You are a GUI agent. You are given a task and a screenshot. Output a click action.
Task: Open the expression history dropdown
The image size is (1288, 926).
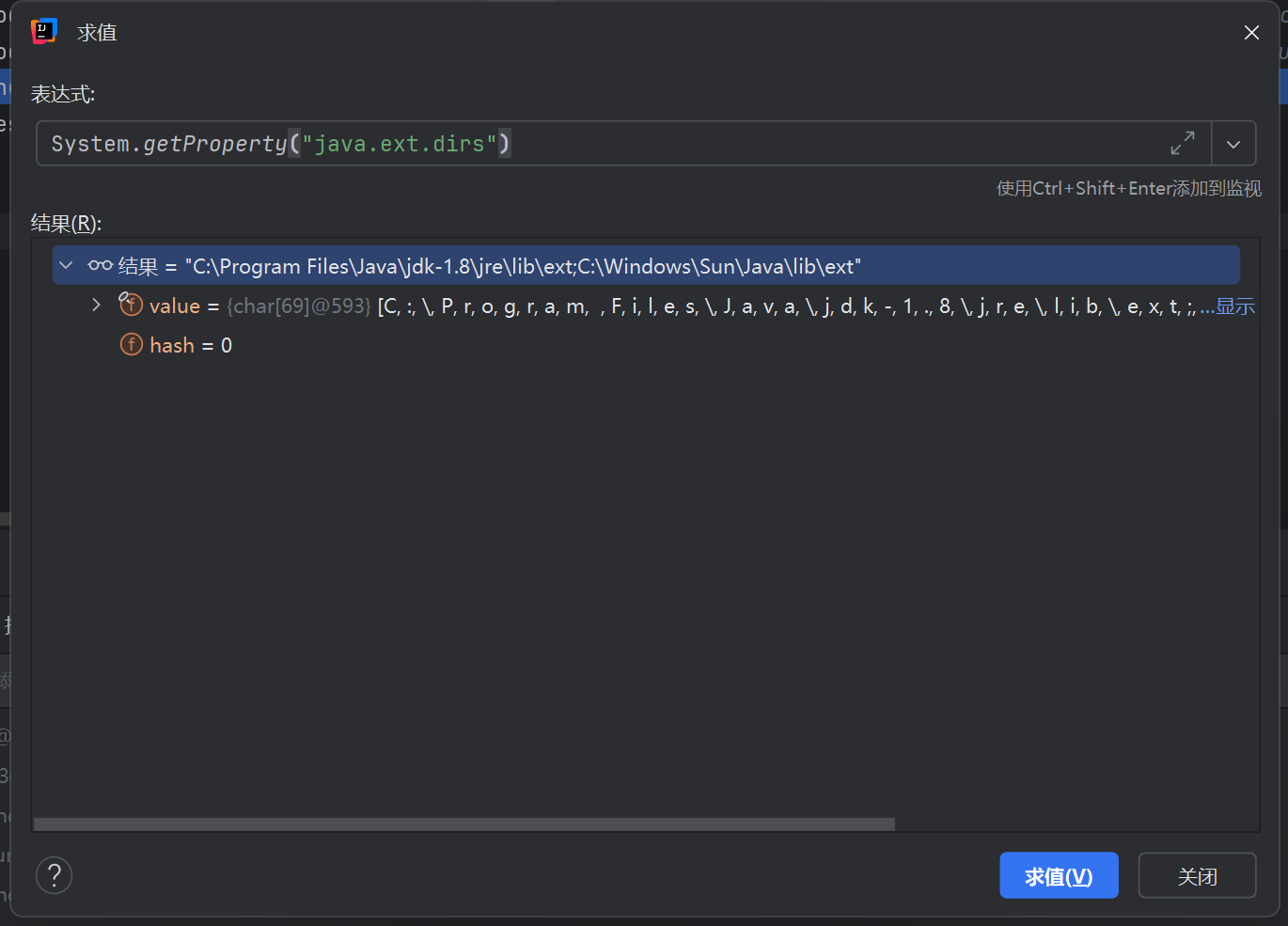click(1233, 143)
